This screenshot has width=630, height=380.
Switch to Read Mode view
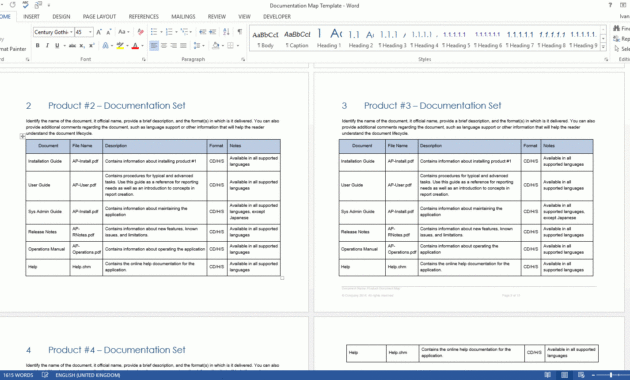tap(548, 375)
